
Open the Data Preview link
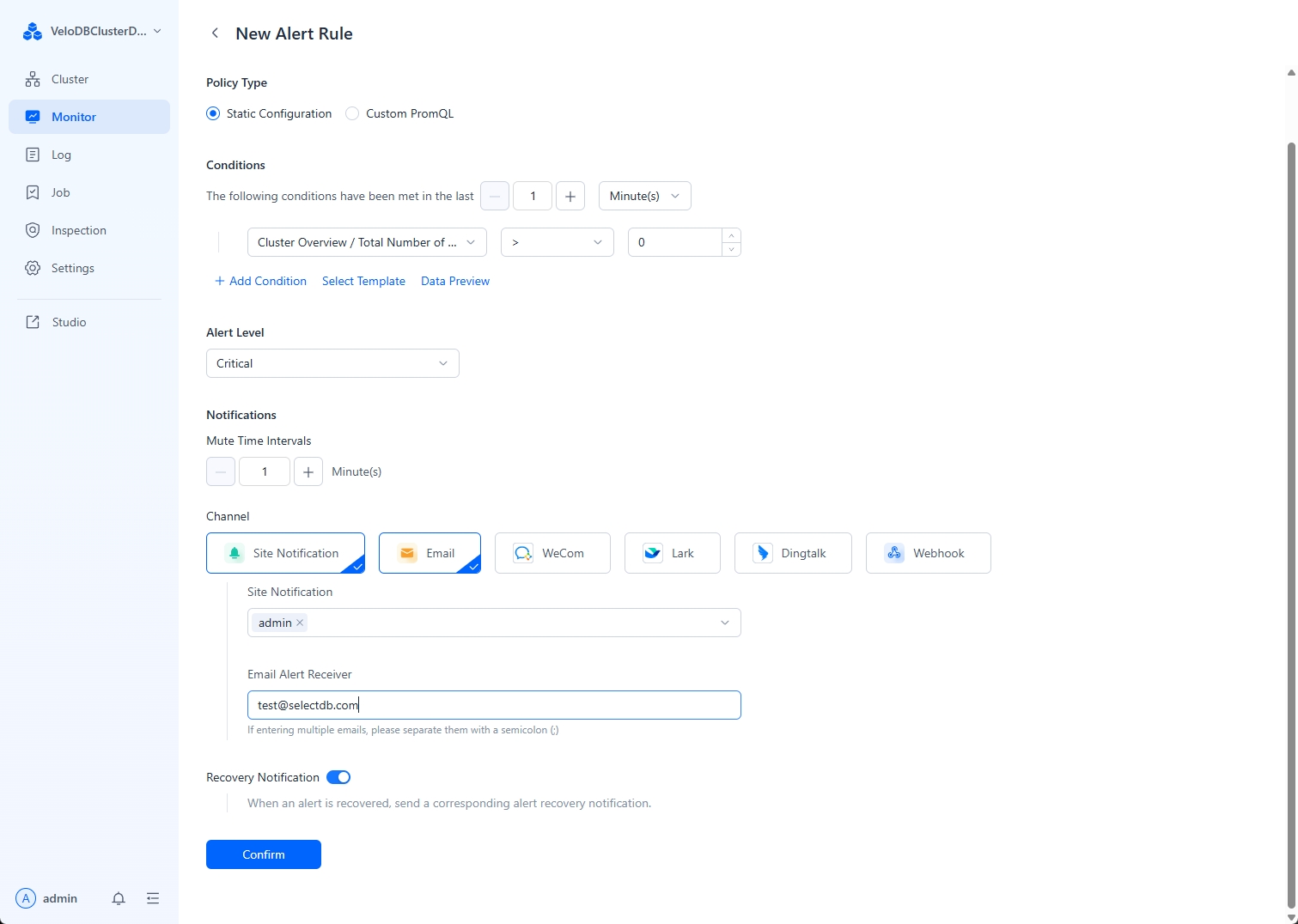click(454, 281)
